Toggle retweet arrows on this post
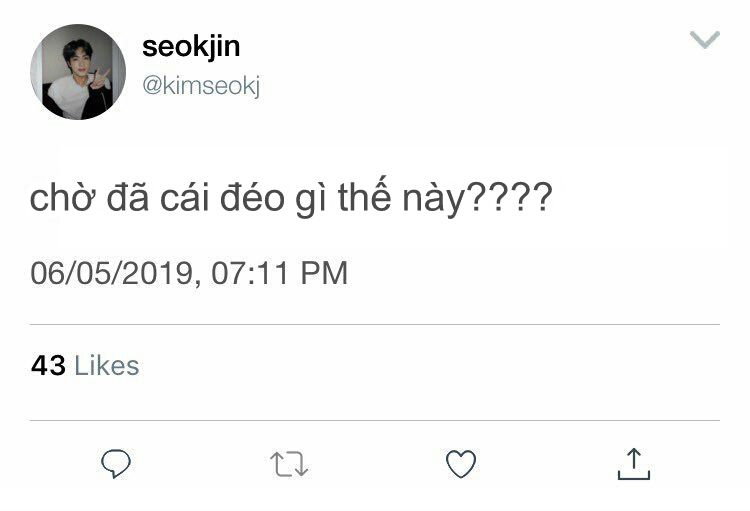Image resolution: width=750 pixels, height=511 pixels. [x=289, y=464]
